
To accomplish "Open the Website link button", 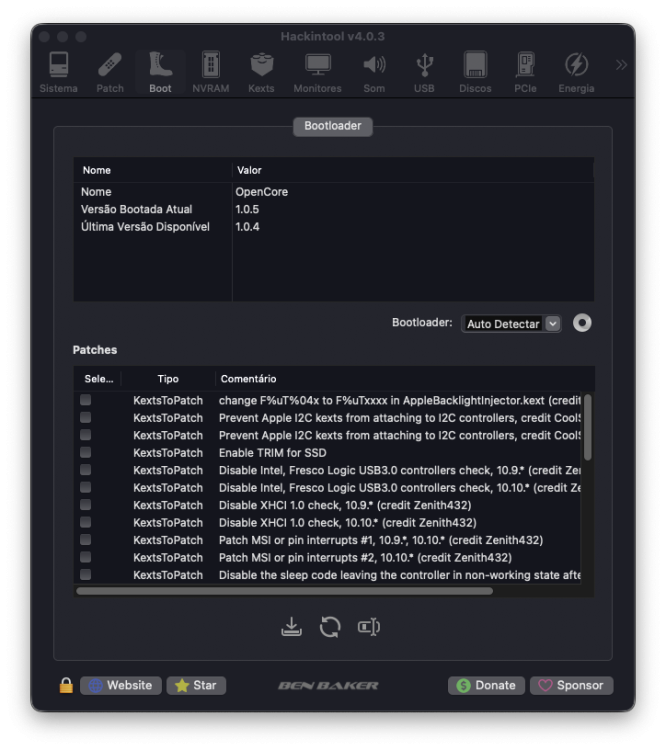I will pyautogui.click(x=121, y=685).
